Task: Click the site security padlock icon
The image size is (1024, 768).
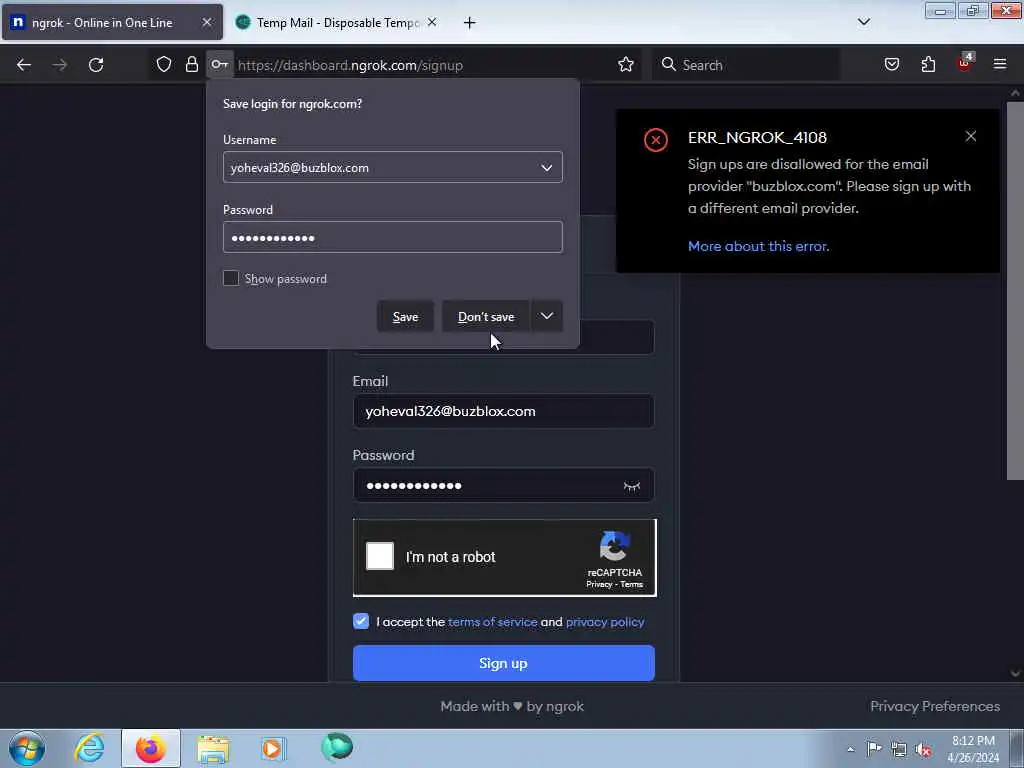Action: click(x=191, y=64)
